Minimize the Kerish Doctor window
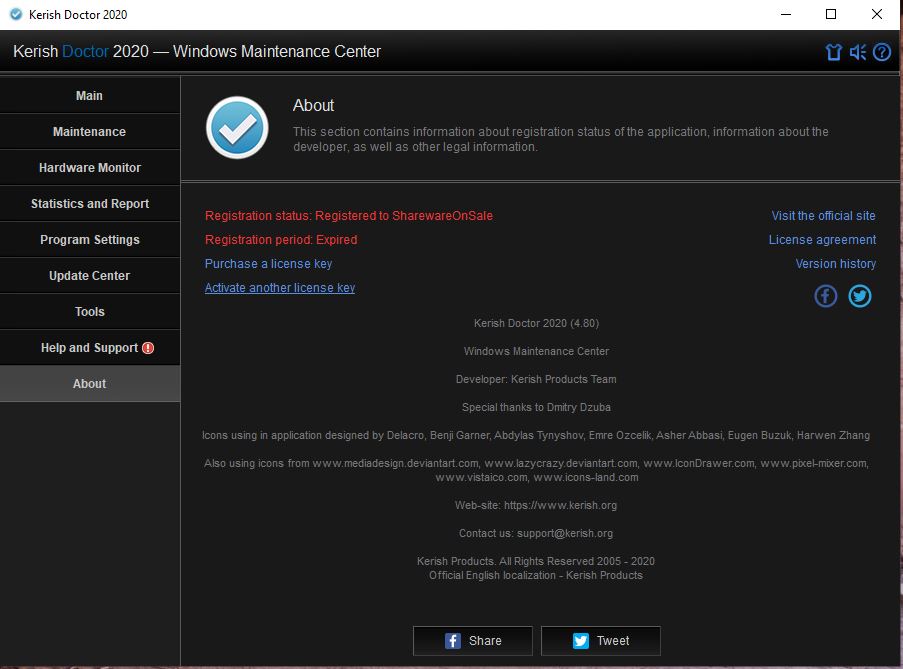This screenshot has height=669, width=903. (x=786, y=14)
